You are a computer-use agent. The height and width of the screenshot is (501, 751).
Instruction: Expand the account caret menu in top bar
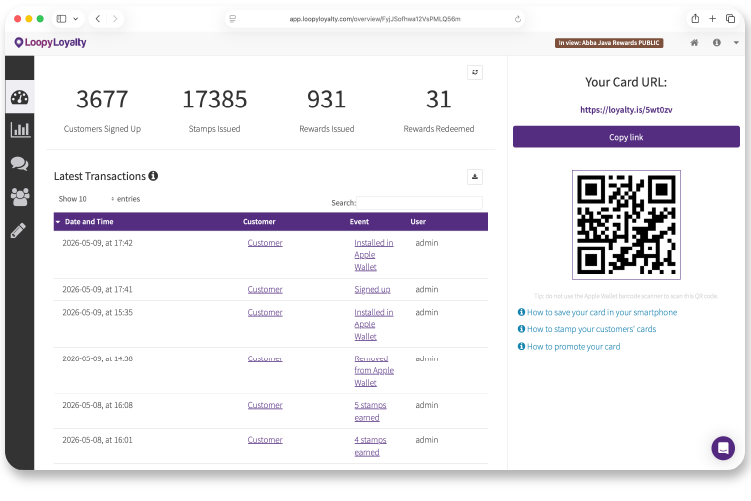[736, 43]
